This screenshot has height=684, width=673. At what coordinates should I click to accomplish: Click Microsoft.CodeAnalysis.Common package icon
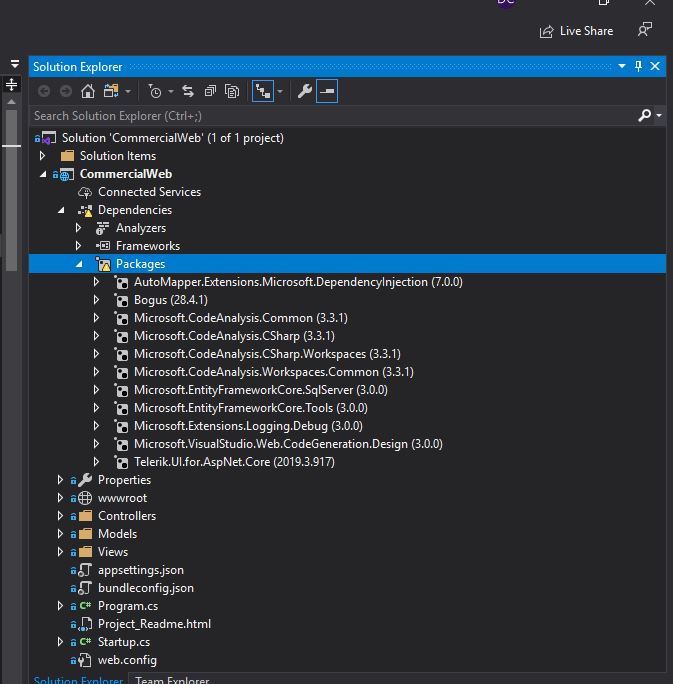pos(121,318)
